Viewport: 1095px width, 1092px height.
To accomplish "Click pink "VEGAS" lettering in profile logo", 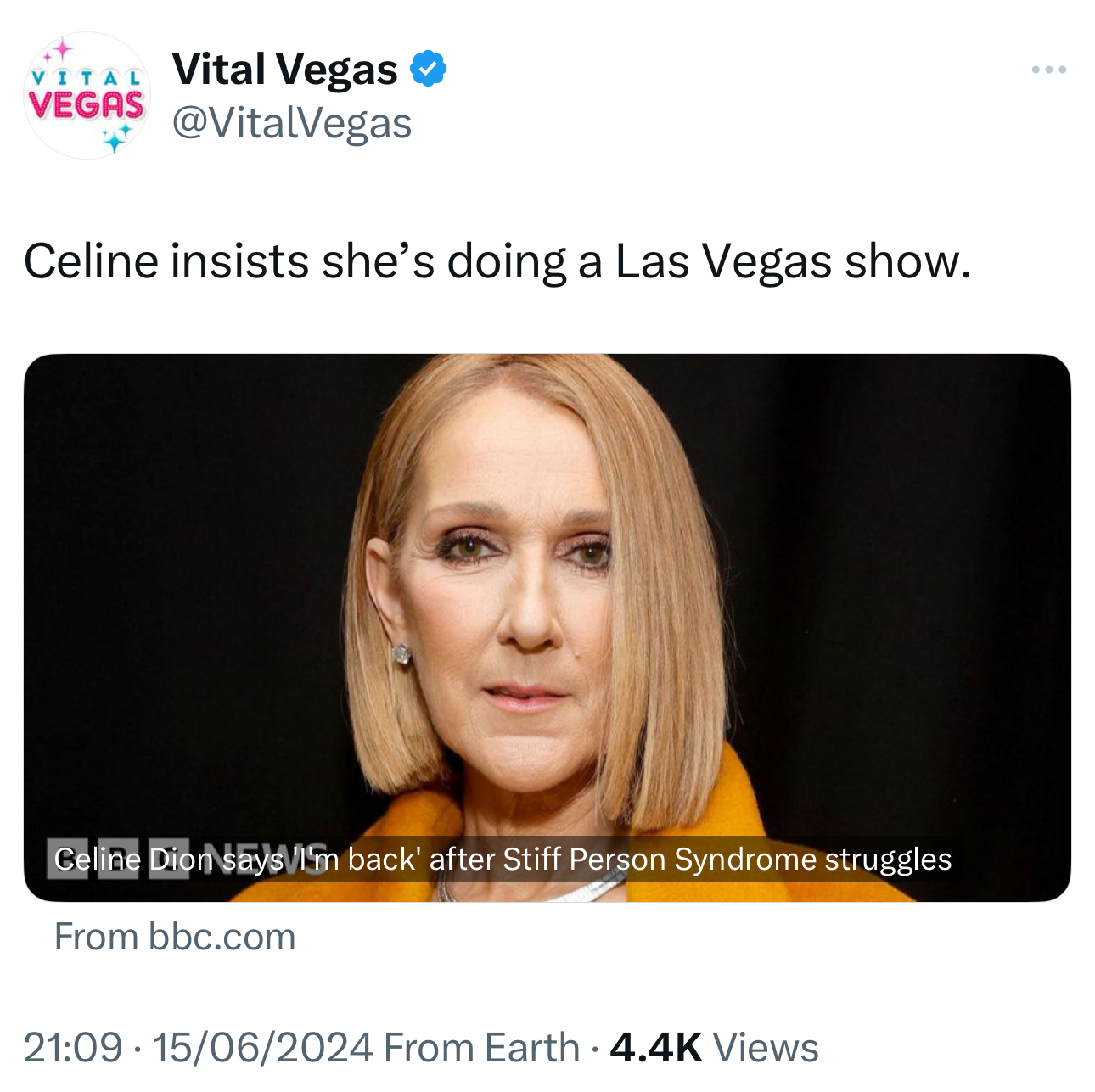I will [x=87, y=104].
